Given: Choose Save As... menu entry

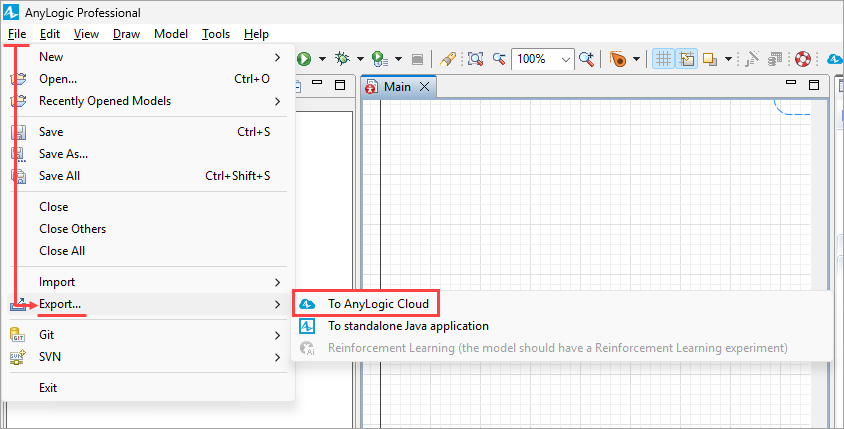Looking at the screenshot, I should click(x=147, y=153).
